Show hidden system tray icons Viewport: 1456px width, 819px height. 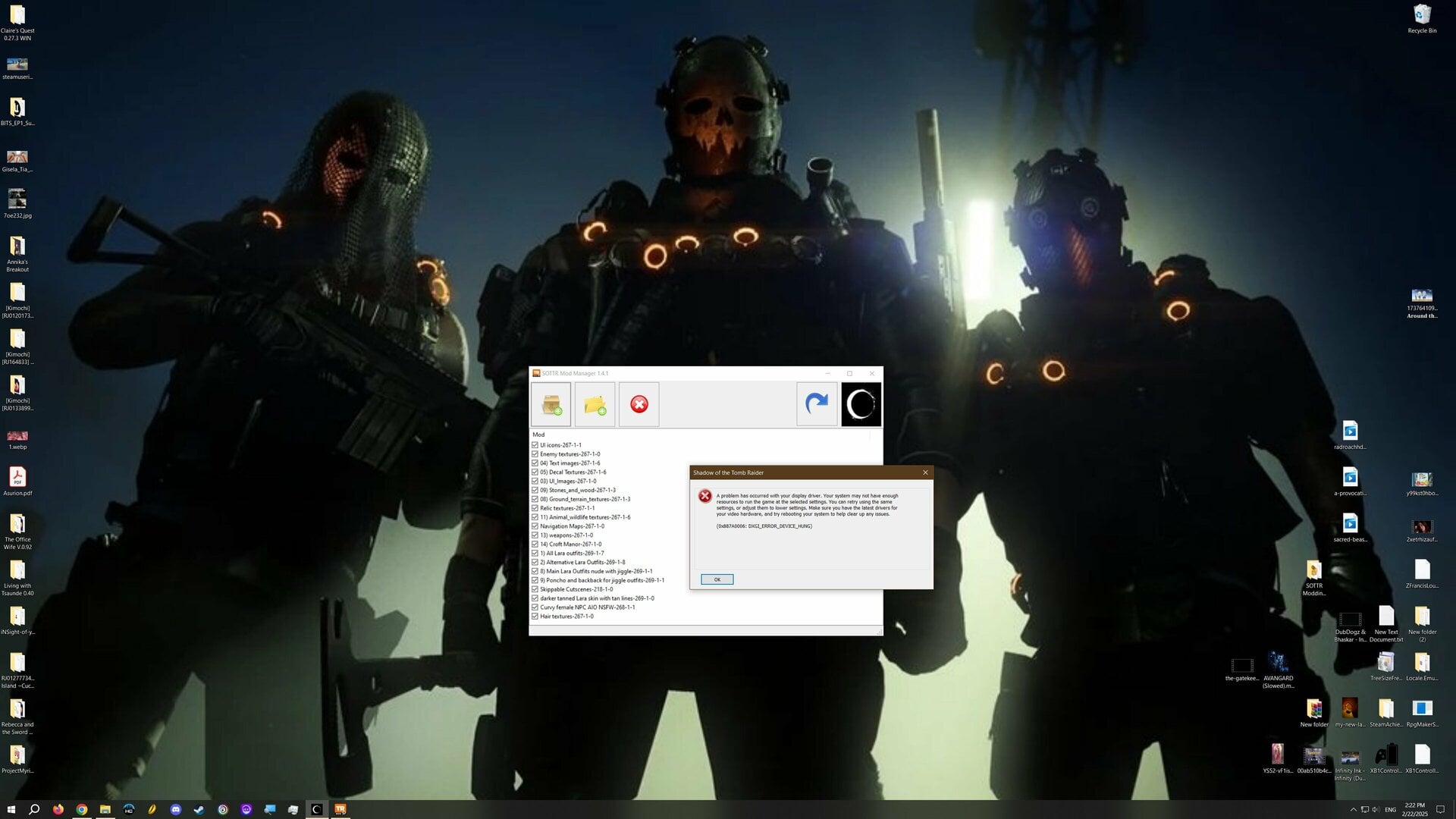pyautogui.click(x=1353, y=809)
